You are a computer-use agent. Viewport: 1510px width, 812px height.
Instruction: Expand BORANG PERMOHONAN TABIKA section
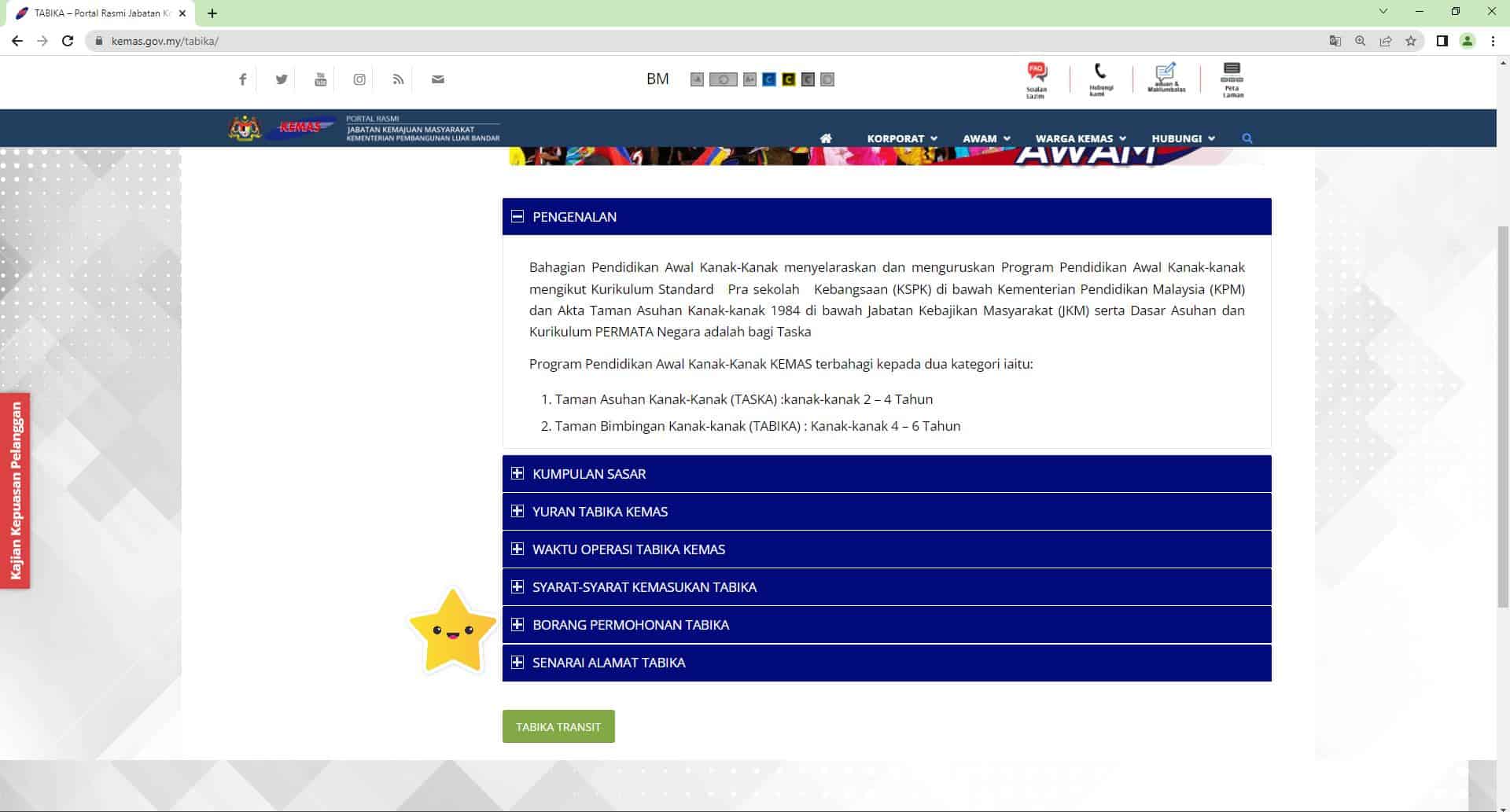pos(886,625)
